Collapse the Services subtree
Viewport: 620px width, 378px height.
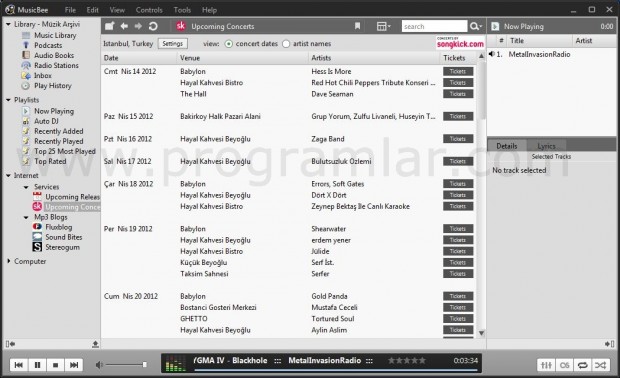coord(26,187)
